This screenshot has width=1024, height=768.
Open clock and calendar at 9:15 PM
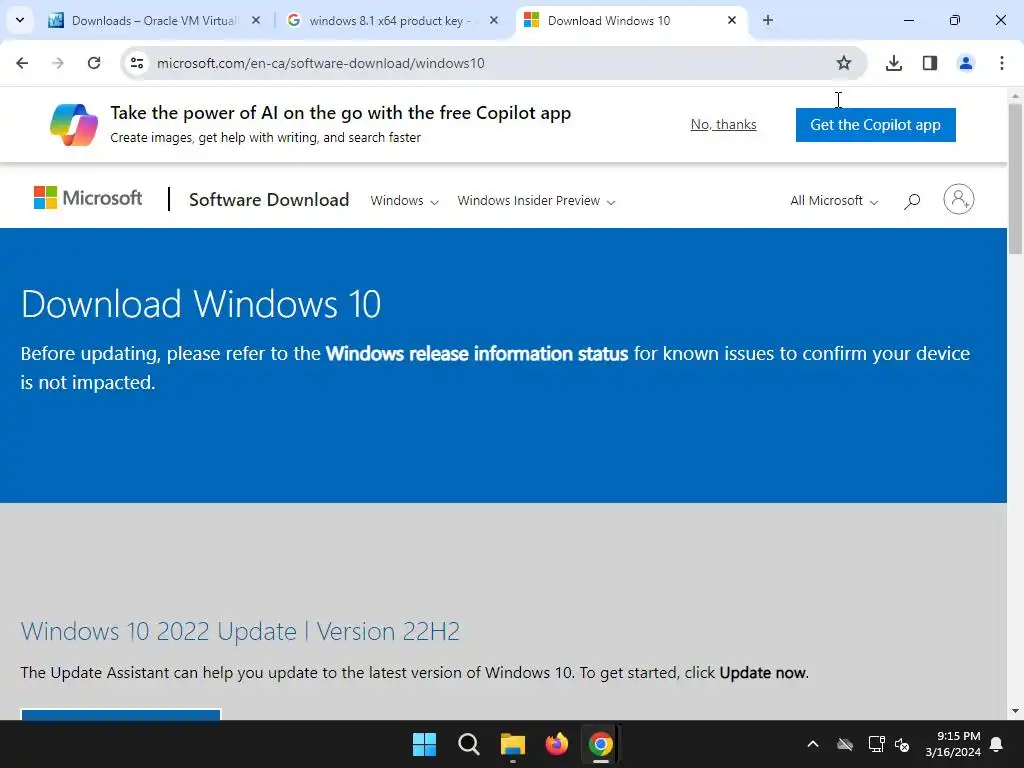[x=953, y=744]
